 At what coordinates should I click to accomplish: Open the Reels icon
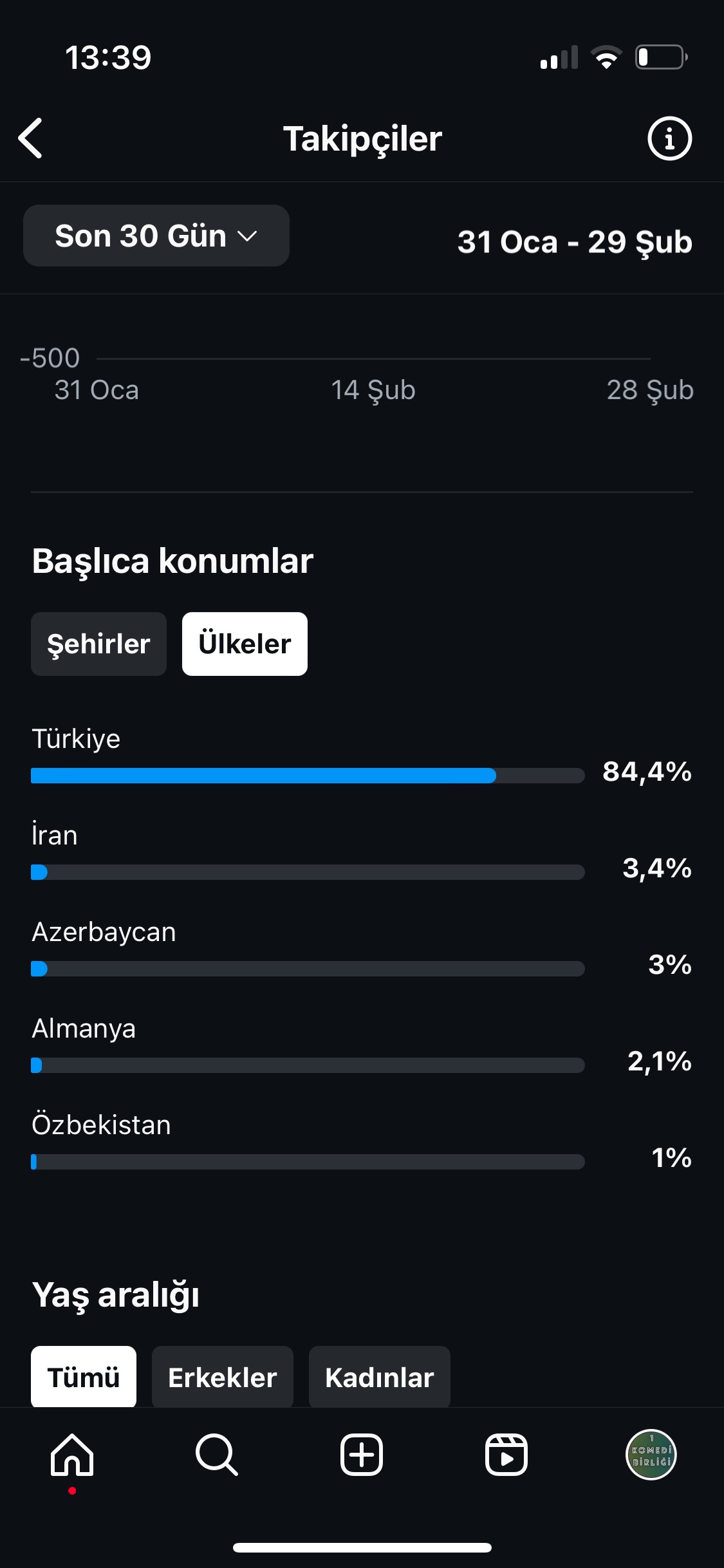[506, 1455]
